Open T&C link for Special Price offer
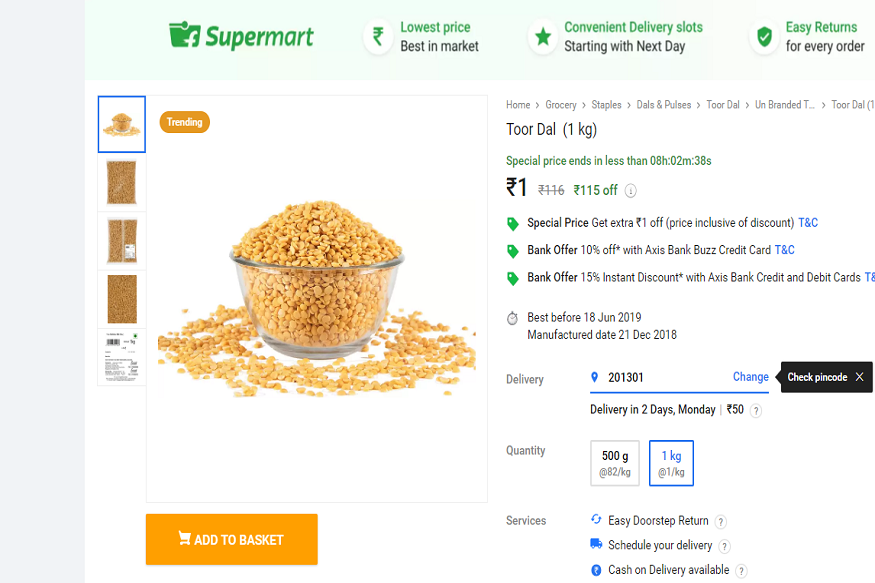This screenshot has height=583, width=875. 807,223
